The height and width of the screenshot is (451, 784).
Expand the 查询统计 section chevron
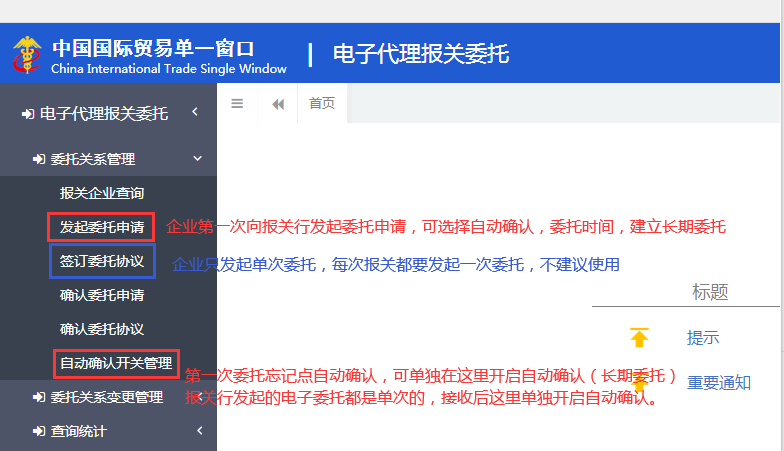[200, 430]
